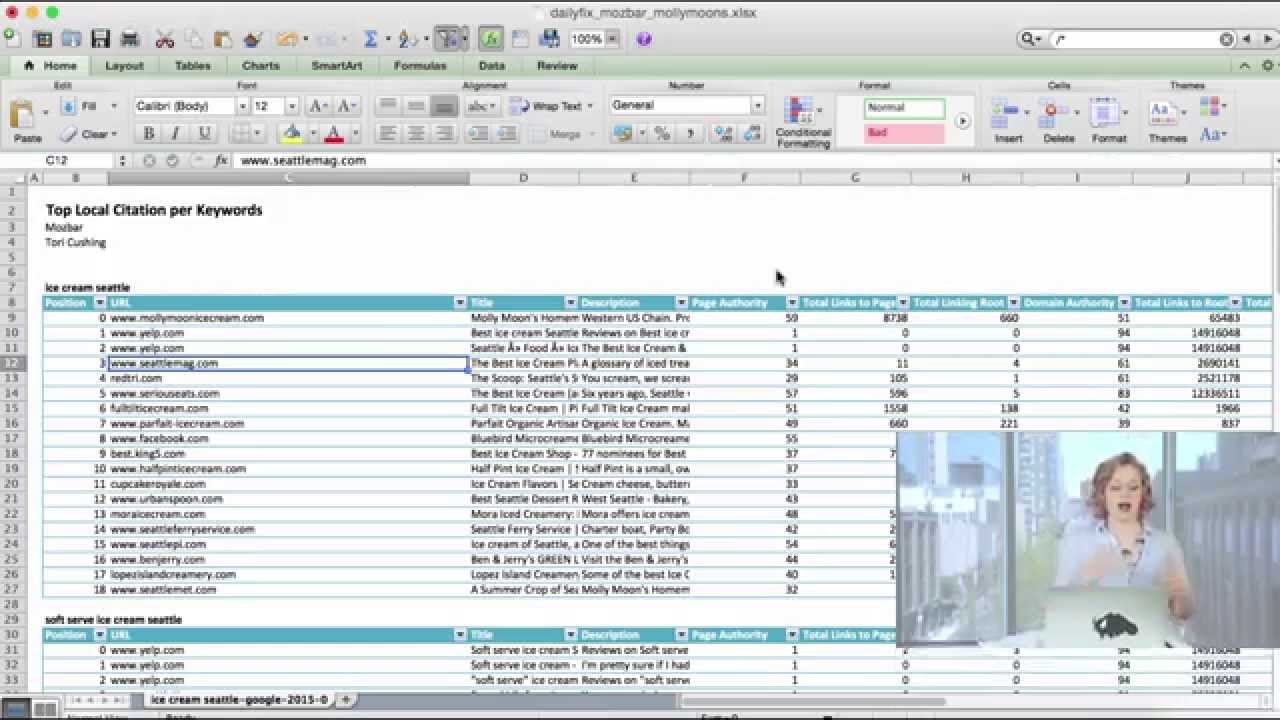Switch to the Data tab
This screenshot has width=1280, height=720.
click(x=491, y=66)
